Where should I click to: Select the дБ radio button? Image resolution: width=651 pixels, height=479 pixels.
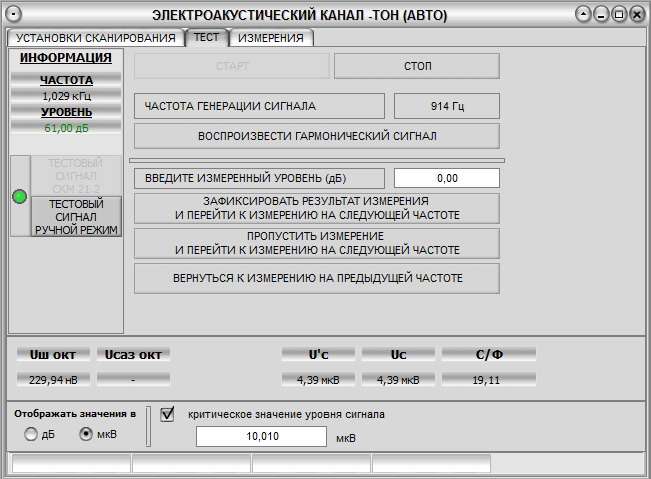pyautogui.click(x=31, y=434)
